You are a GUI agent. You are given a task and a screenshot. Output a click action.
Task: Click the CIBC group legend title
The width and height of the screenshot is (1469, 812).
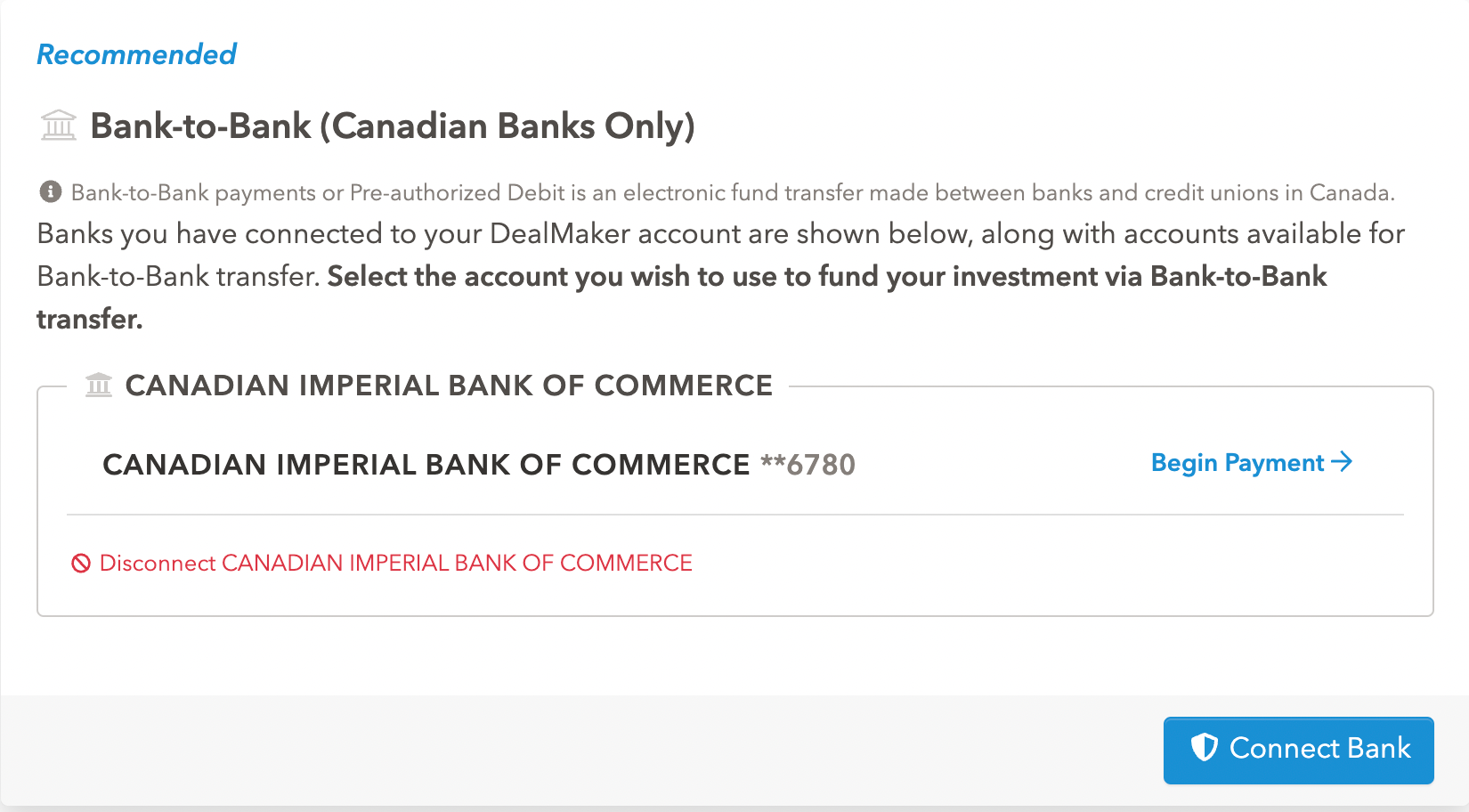[449, 386]
